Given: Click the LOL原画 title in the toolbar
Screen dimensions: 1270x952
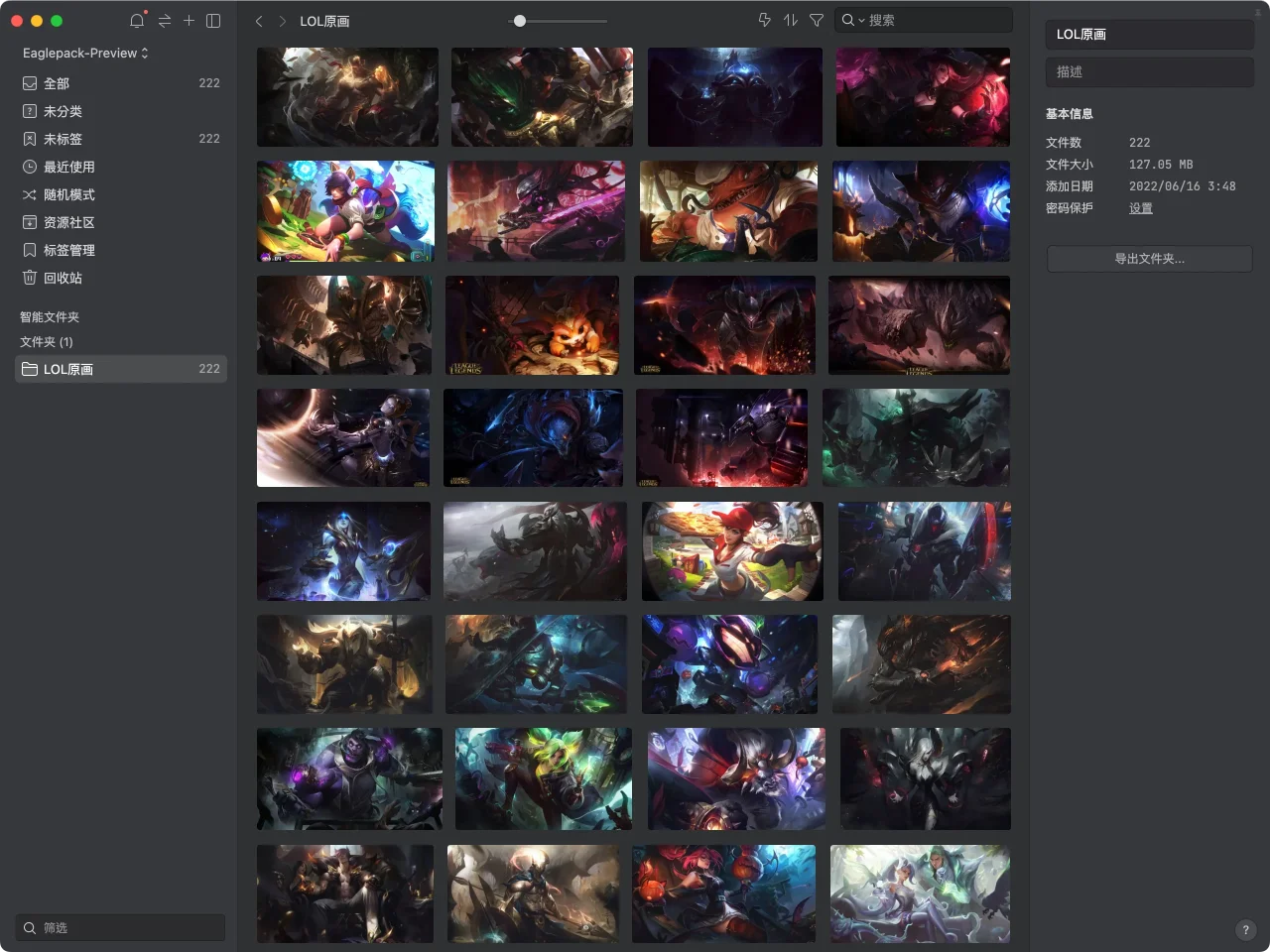Looking at the screenshot, I should point(324,21).
